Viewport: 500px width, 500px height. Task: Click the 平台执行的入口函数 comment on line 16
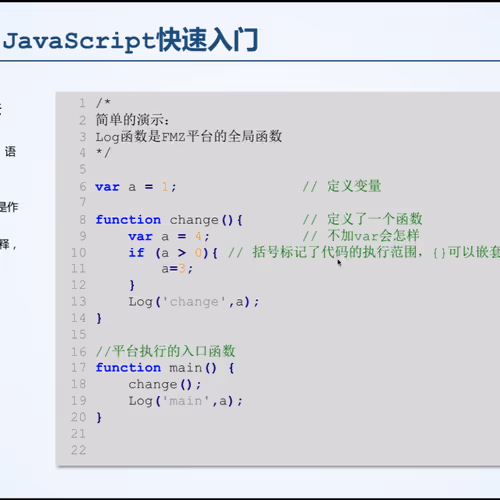coord(166,351)
